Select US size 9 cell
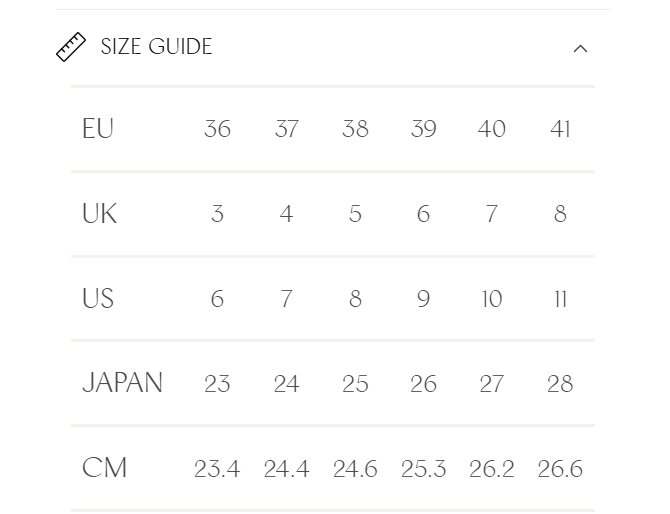This screenshot has width=670, height=514. coord(423,298)
